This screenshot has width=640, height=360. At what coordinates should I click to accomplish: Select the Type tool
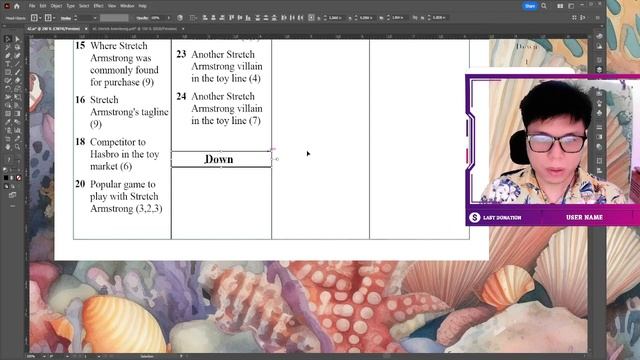pos(8,64)
